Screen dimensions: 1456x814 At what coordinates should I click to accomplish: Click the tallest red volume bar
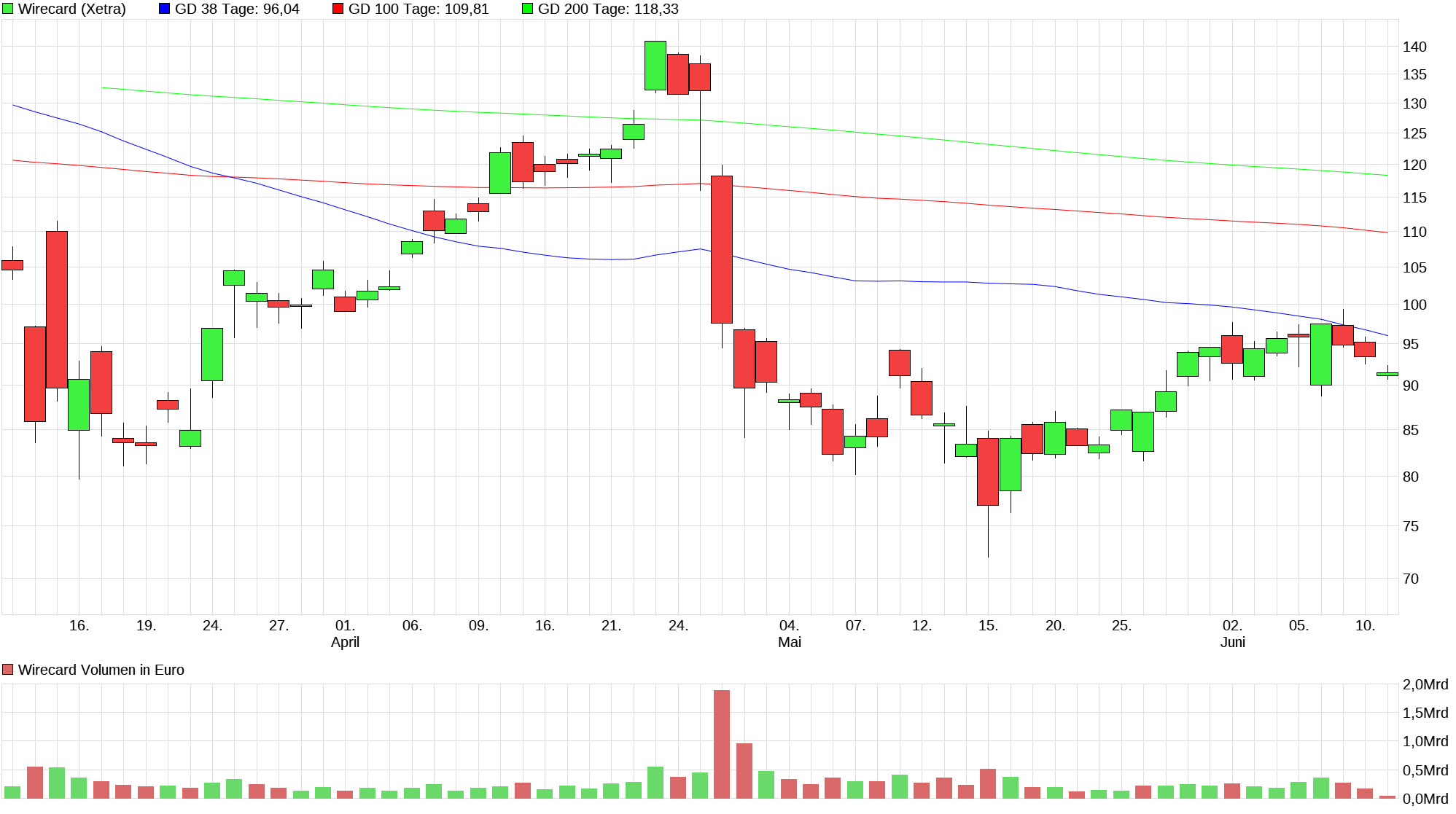click(x=722, y=743)
